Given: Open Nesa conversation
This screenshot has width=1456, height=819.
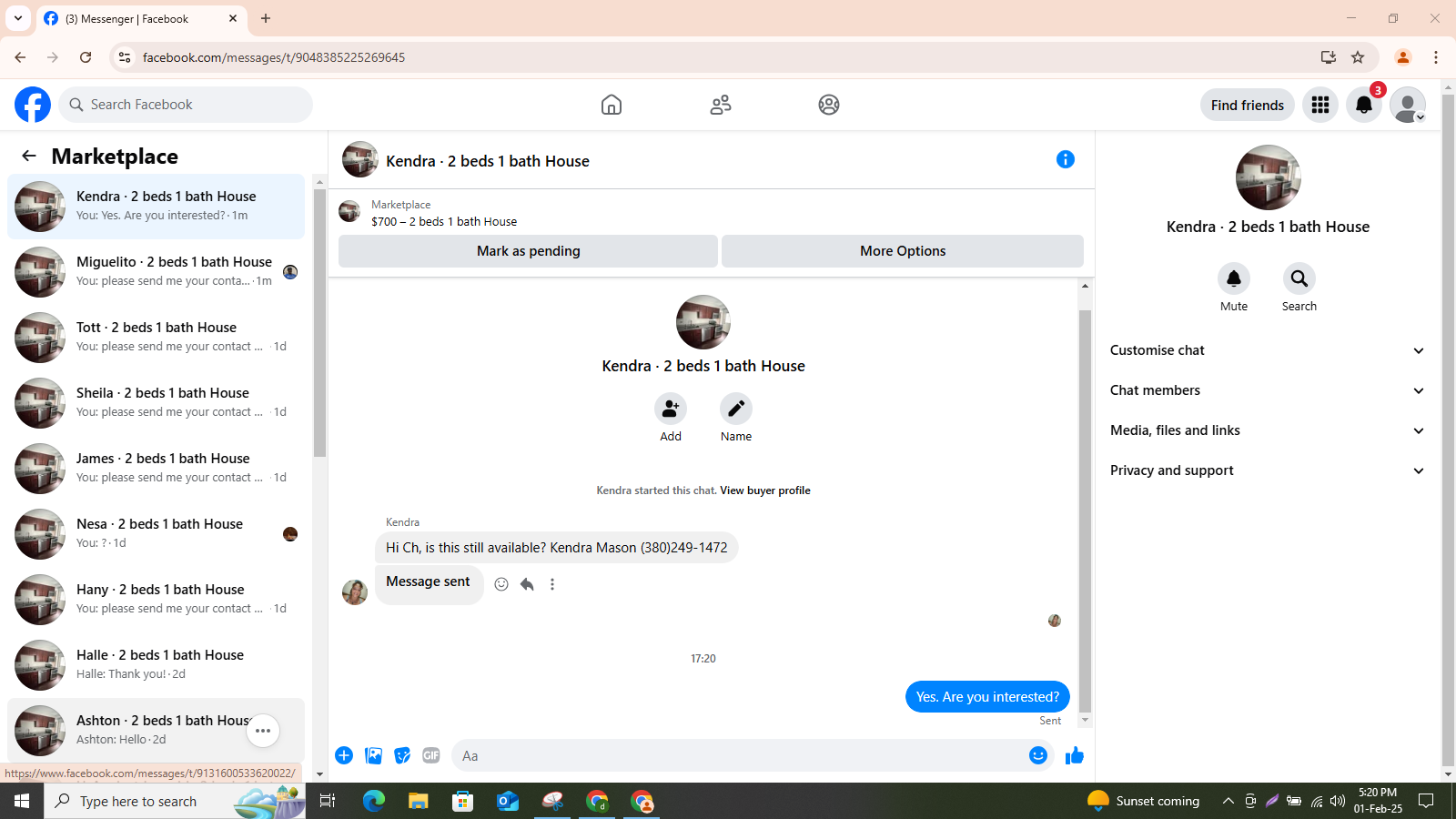Looking at the screenshot, I should click(x=156, y=534).
